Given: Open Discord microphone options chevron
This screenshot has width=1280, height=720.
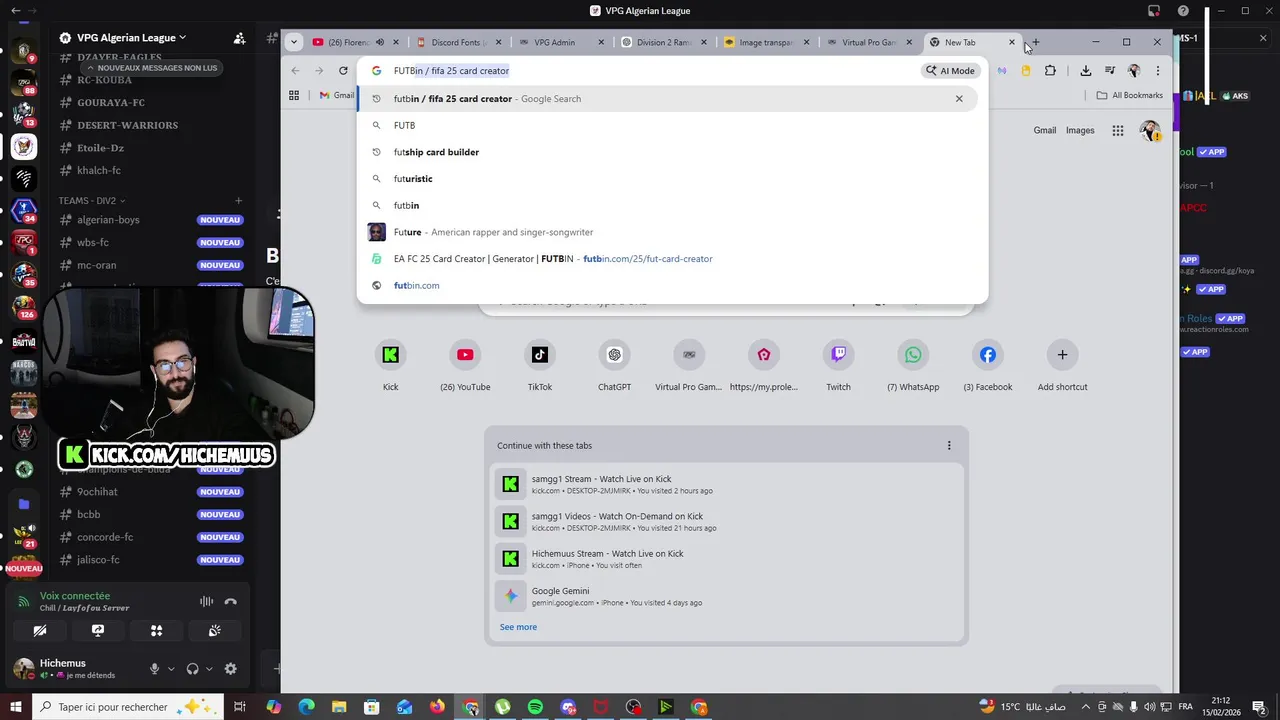Looking at the screenshot, I should [x=171, y=669].
